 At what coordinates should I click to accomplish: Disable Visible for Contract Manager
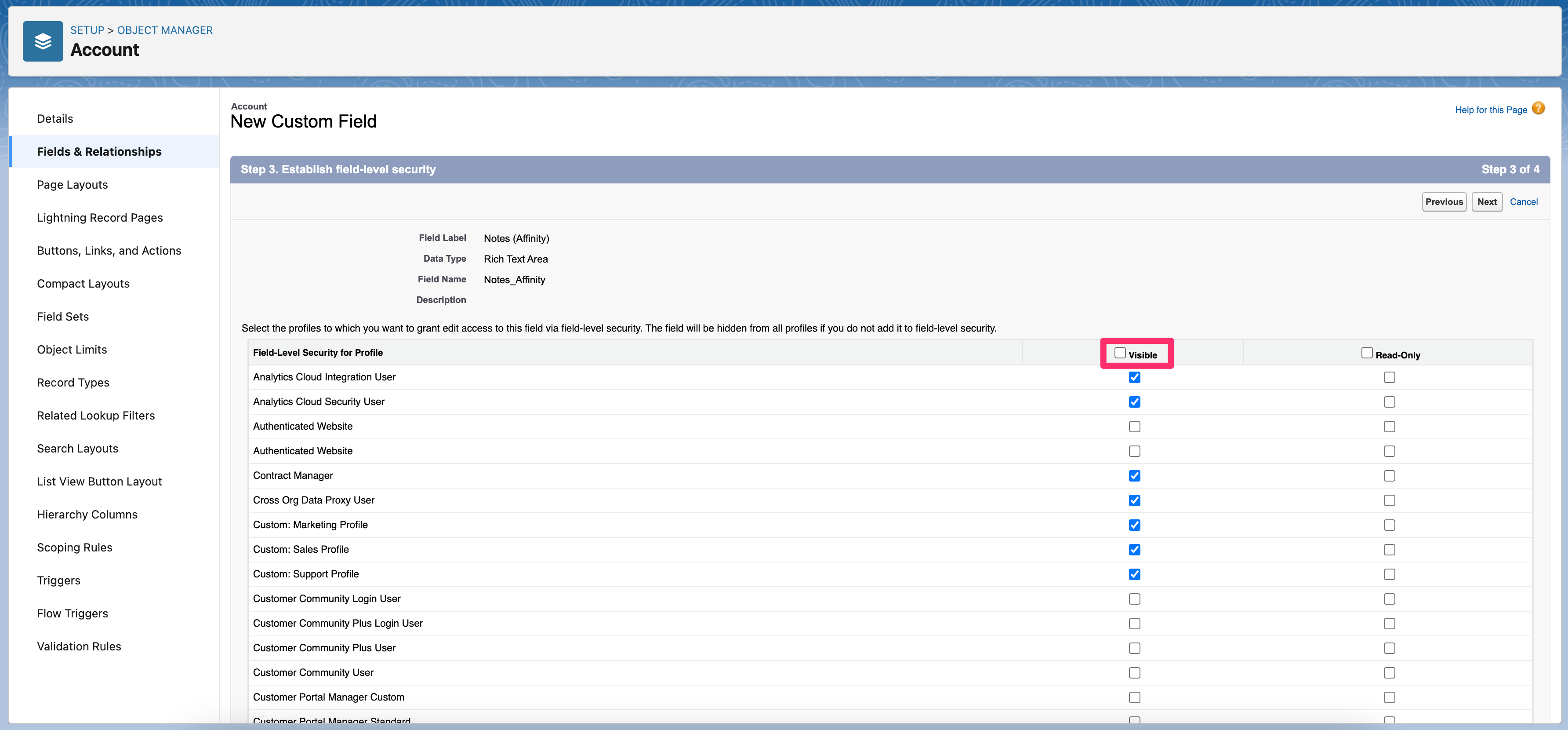1134,475
